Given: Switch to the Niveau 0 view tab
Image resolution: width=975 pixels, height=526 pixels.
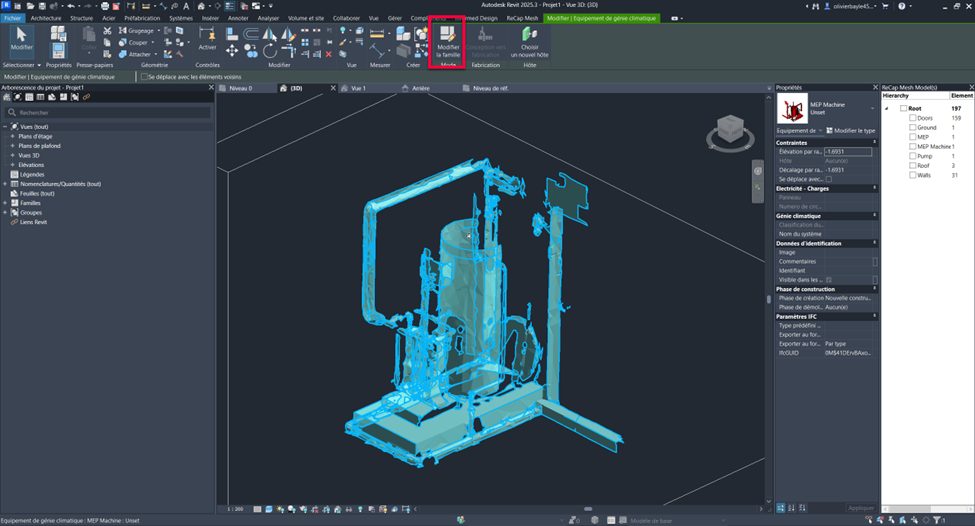Looking at the screenshot, I should click(240, 88).
